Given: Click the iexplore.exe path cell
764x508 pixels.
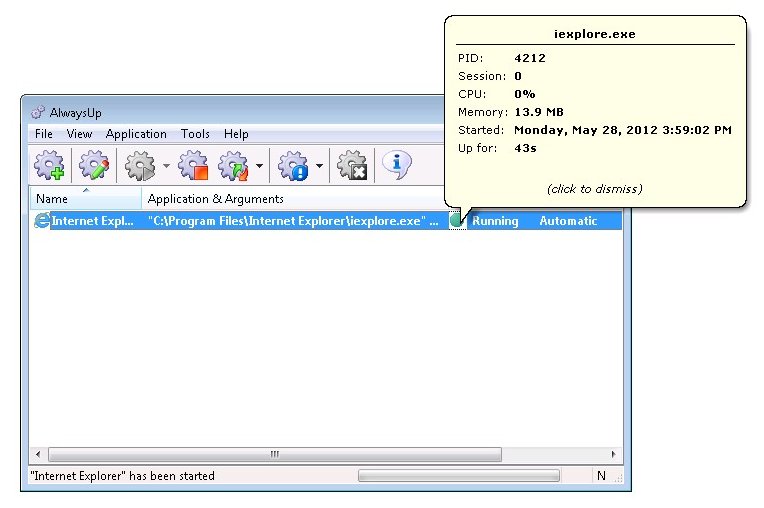Looking at the screenshot, I should point(293,221).
